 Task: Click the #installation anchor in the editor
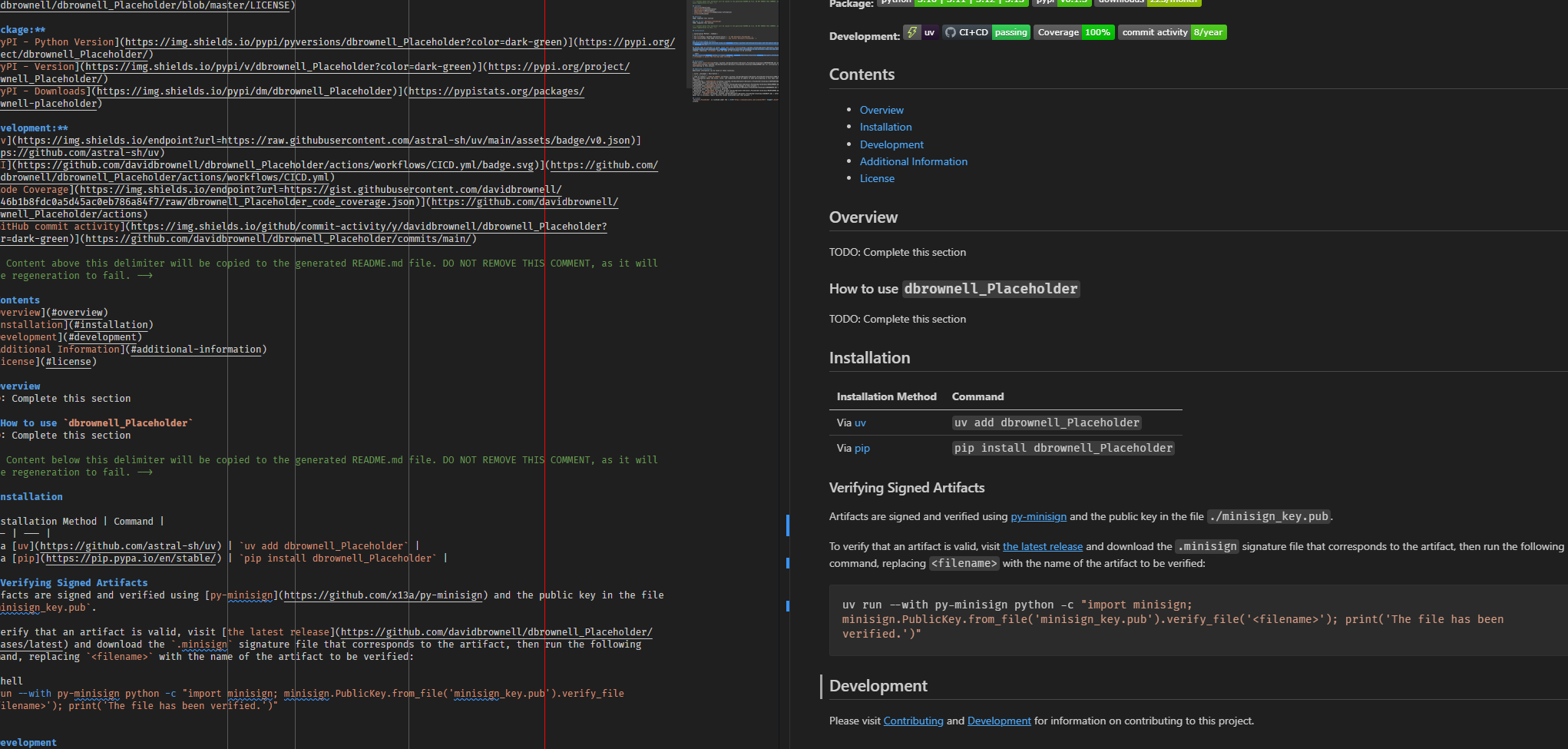(x=111, y=324)
